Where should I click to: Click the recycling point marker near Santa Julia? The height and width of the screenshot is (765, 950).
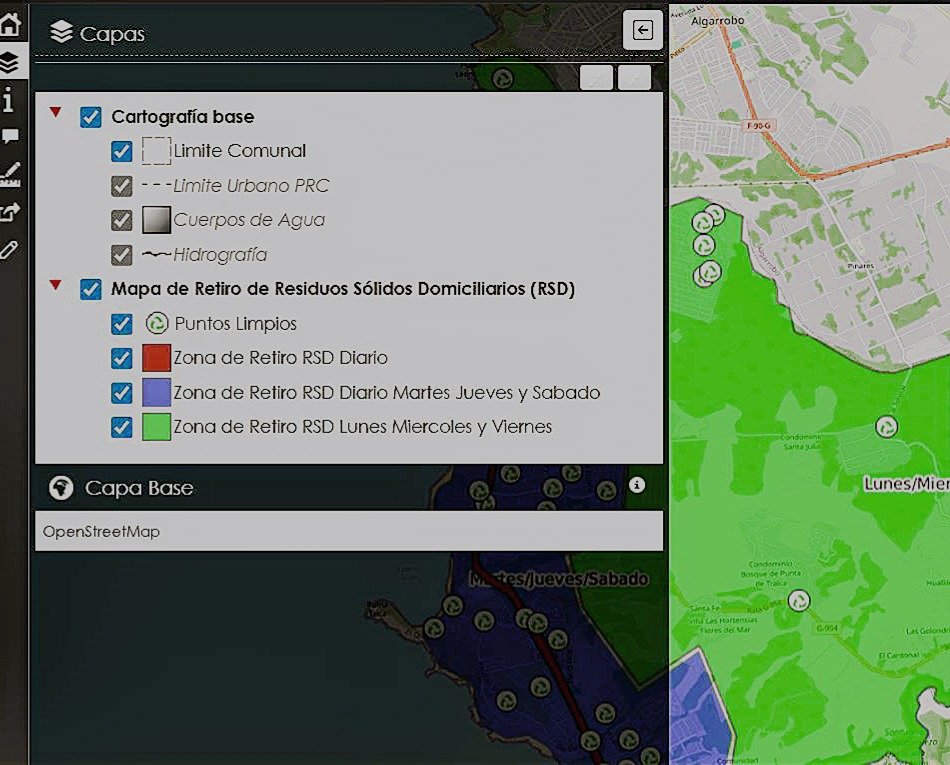[886, 427]
